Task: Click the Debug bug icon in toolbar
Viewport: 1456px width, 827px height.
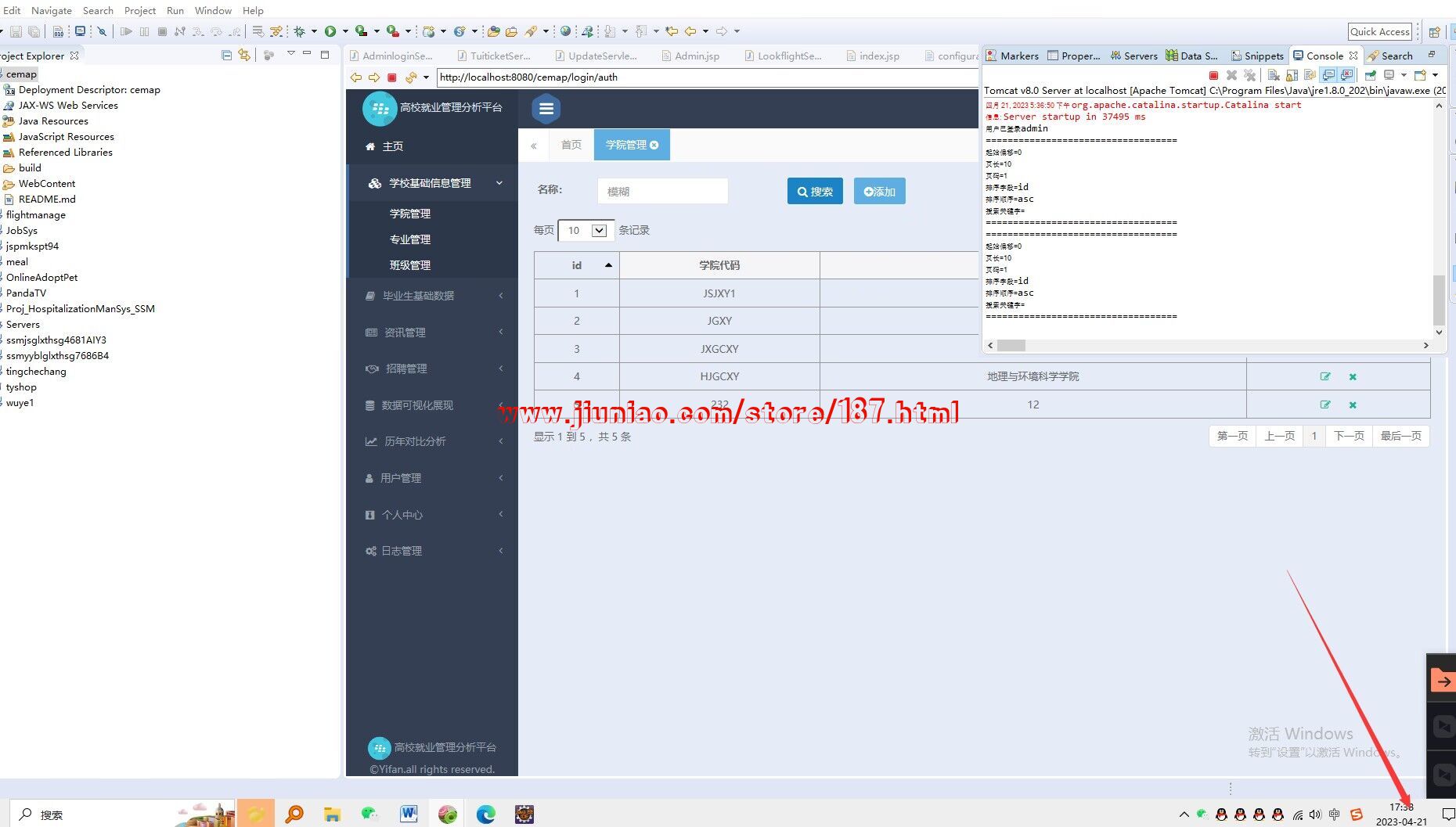Action: (299, 31)
